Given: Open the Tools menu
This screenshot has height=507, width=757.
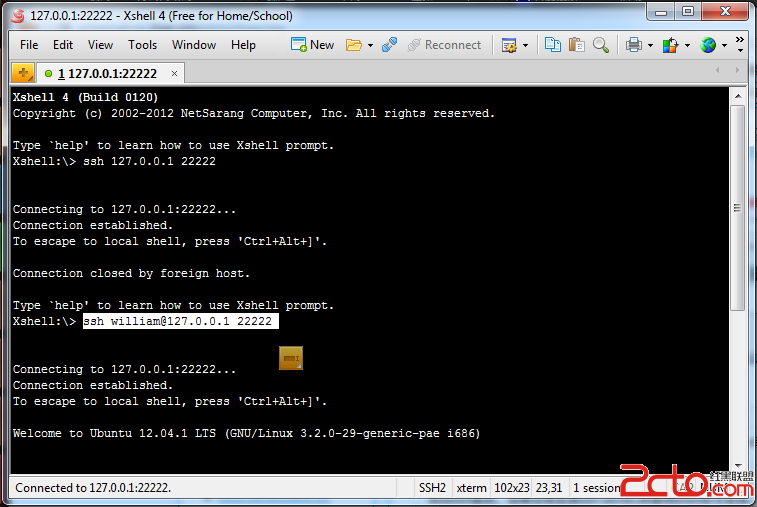Looking at the screenshot, I should (142, 45).
